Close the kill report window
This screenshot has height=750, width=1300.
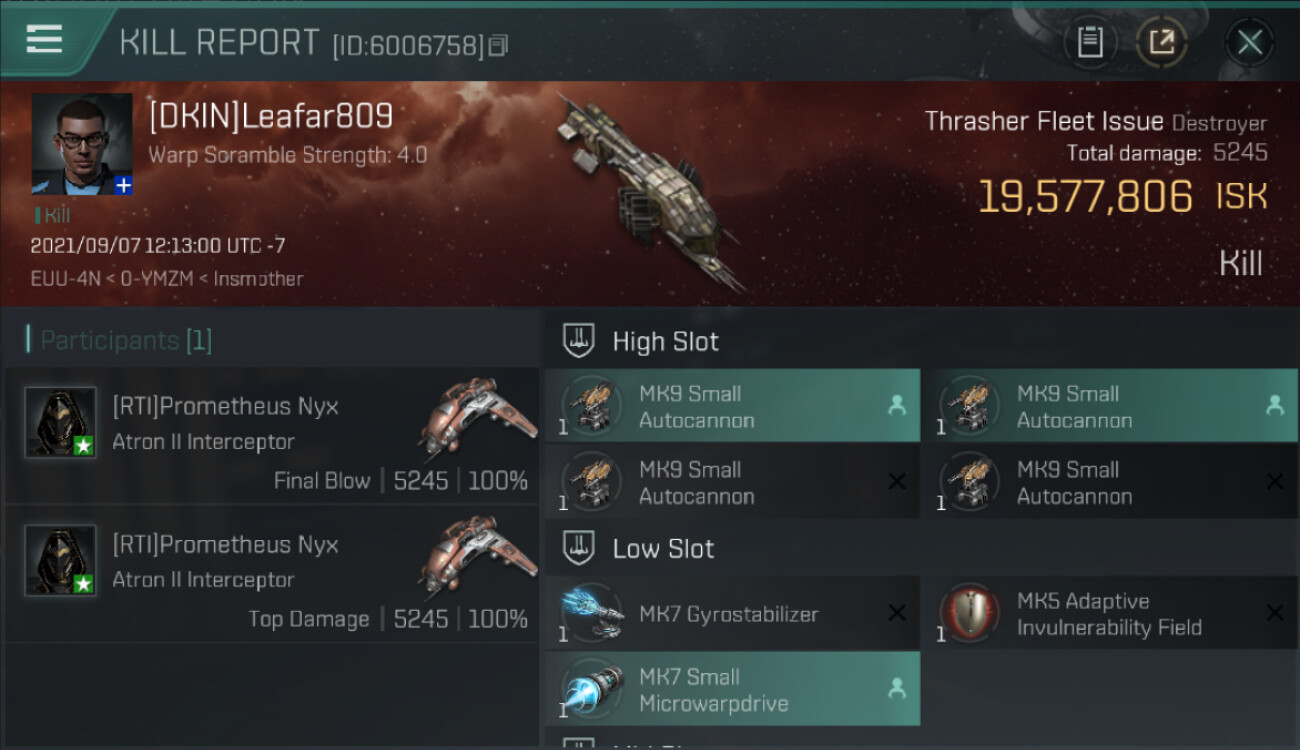[x=1249, y=42]
